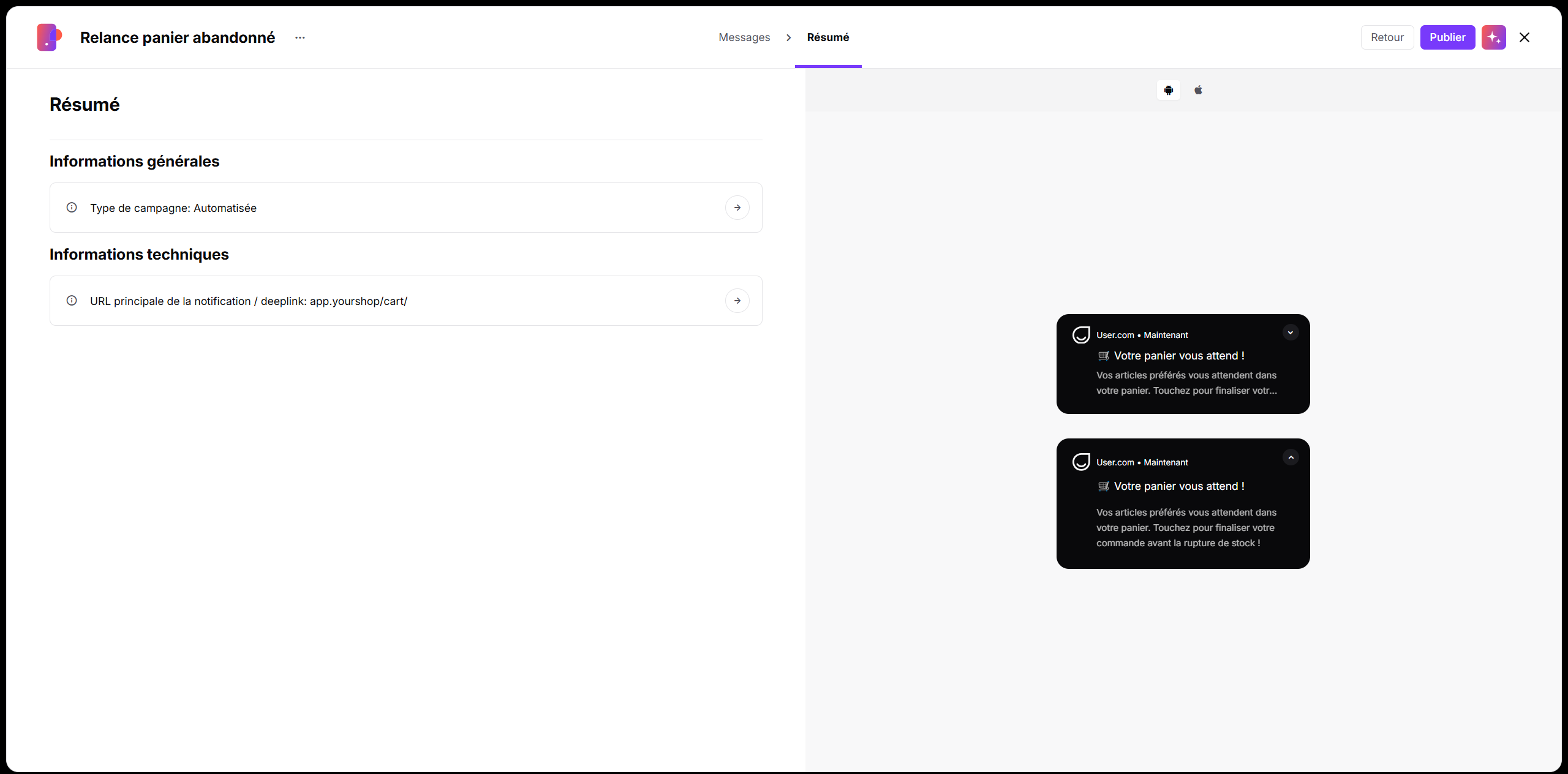This screenshot has width=1568, height=774.
Task: Select the Résumé step tab
Action: click(x=828, y=37)
